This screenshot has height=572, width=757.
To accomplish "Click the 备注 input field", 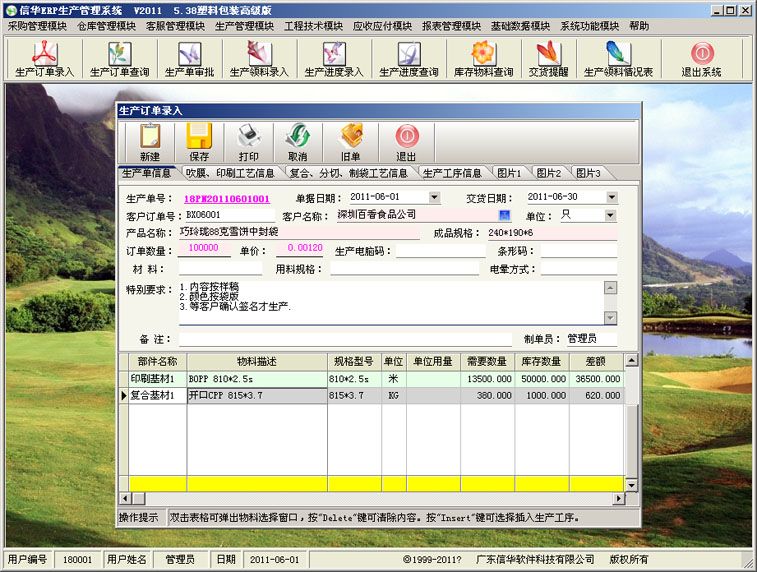I will click(345, 339).
